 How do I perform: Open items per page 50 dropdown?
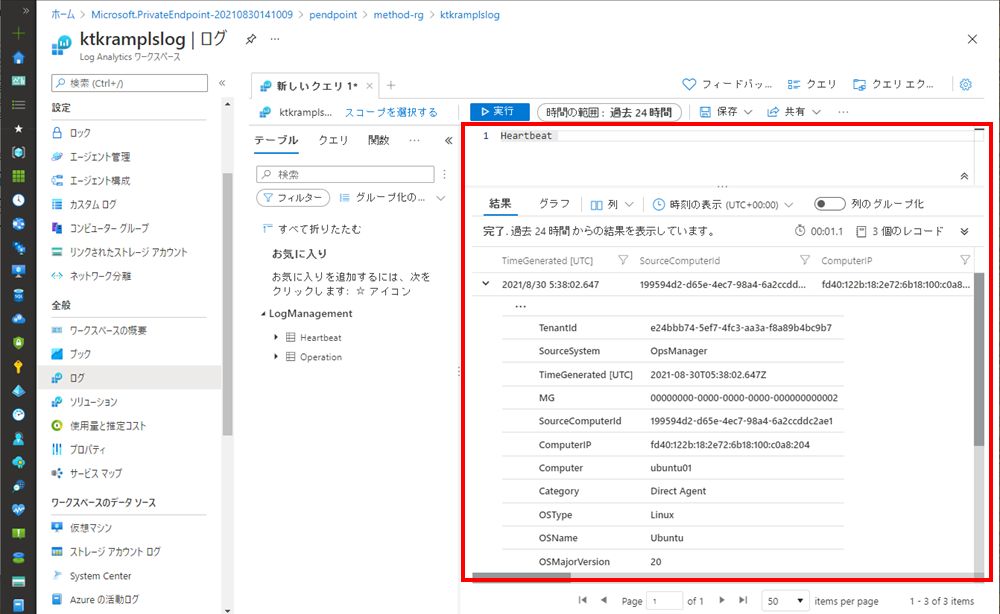click(x=785, y=601)
